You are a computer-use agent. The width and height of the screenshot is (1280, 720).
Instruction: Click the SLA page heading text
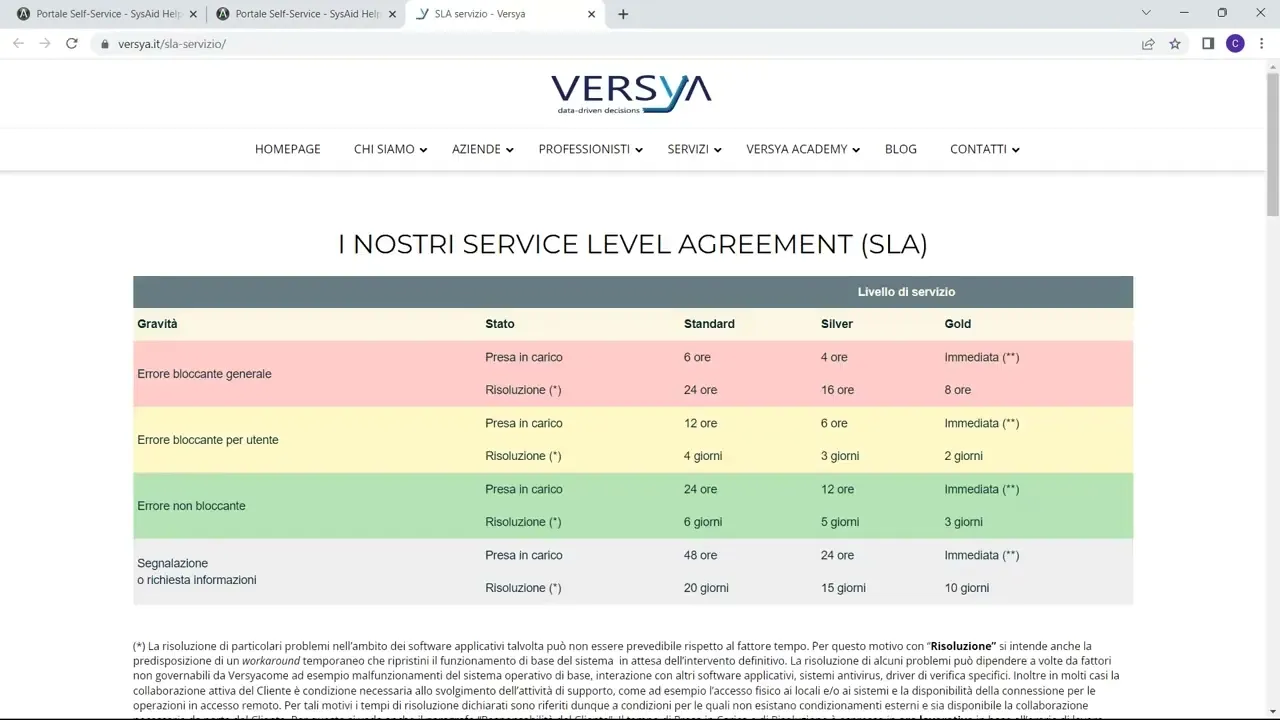click(x=633, y=244)
